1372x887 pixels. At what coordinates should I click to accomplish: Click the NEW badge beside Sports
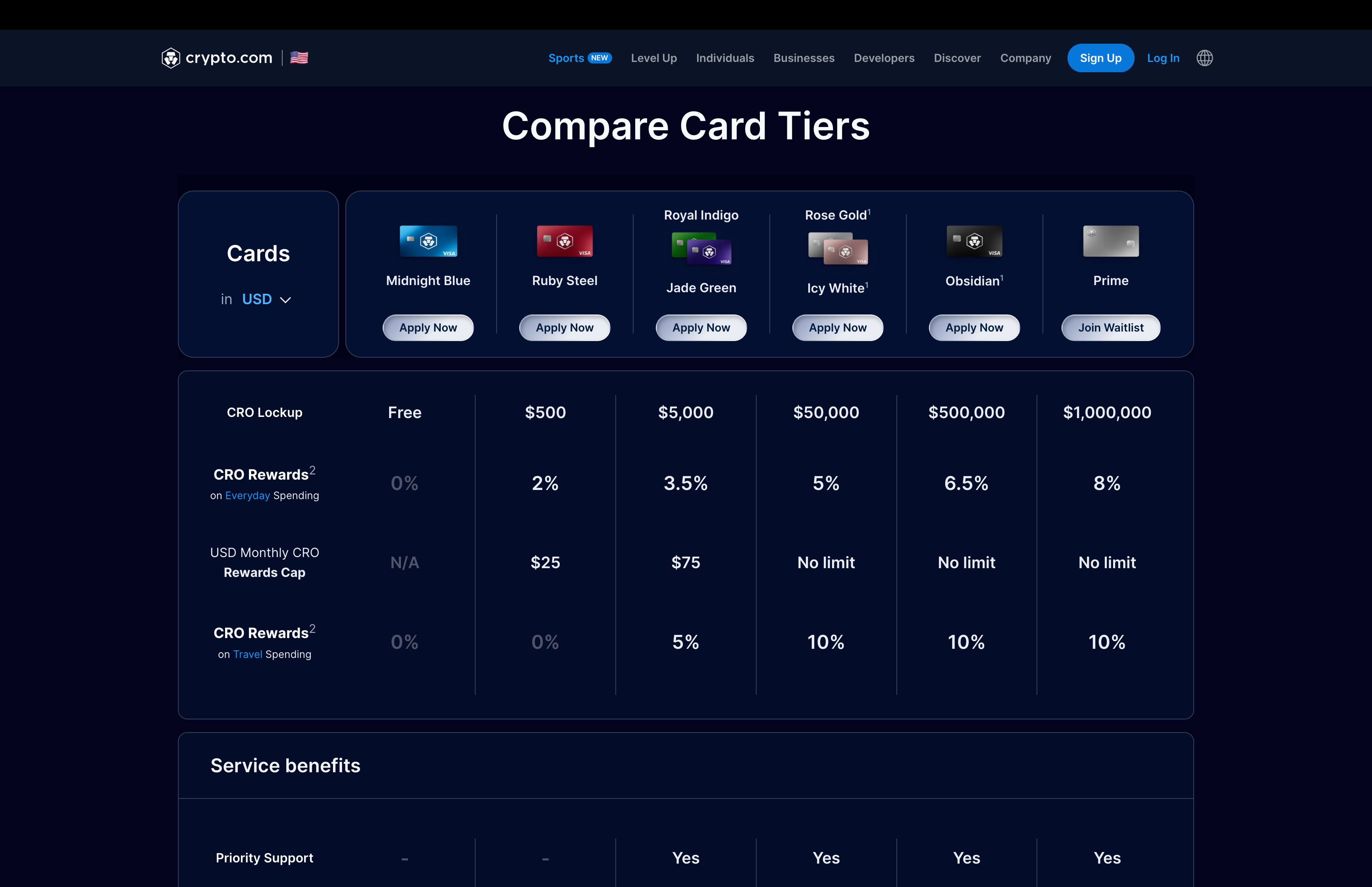pos(599,58)
